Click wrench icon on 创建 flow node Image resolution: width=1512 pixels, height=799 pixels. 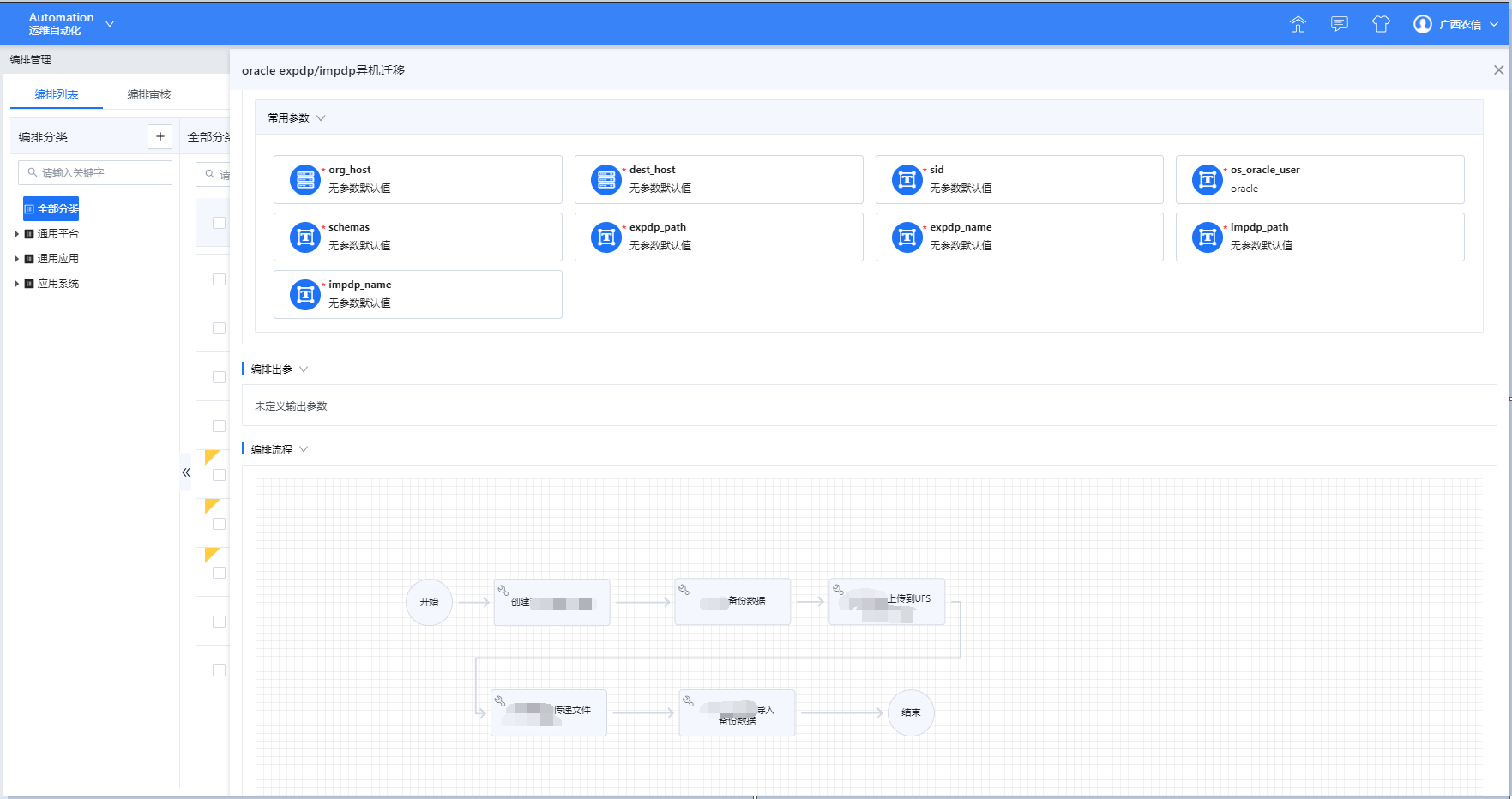[x=503, y=590]
